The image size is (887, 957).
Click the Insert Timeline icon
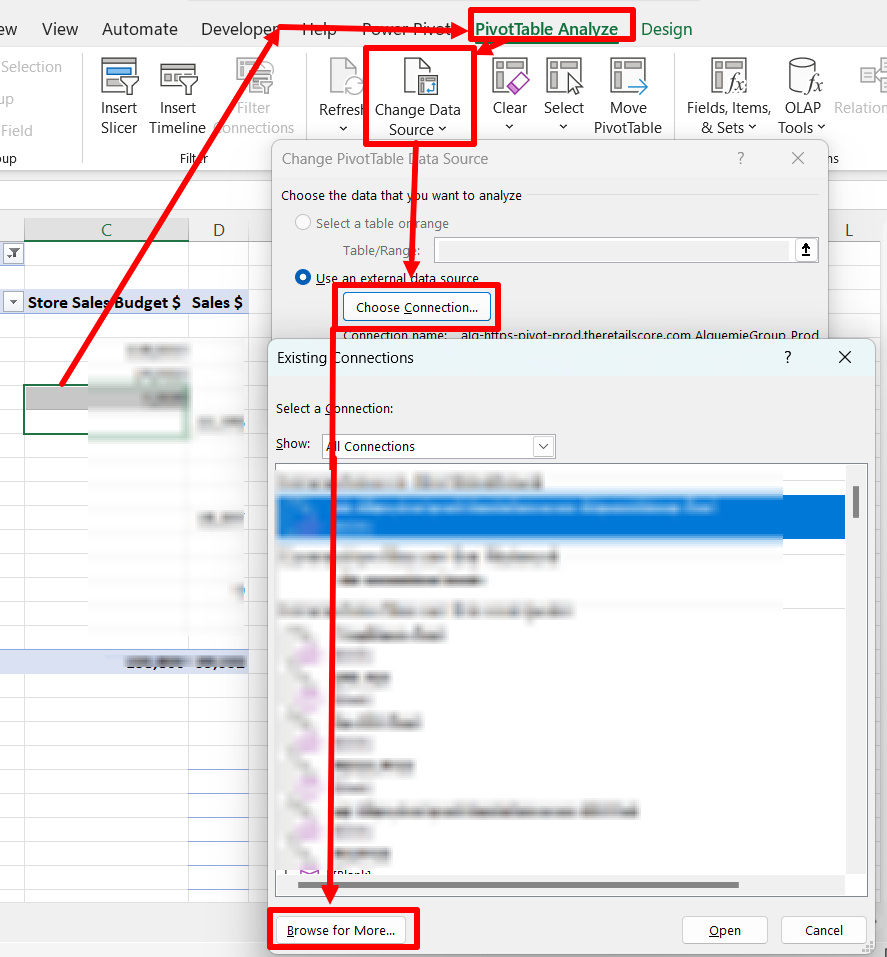pos(178,78)
